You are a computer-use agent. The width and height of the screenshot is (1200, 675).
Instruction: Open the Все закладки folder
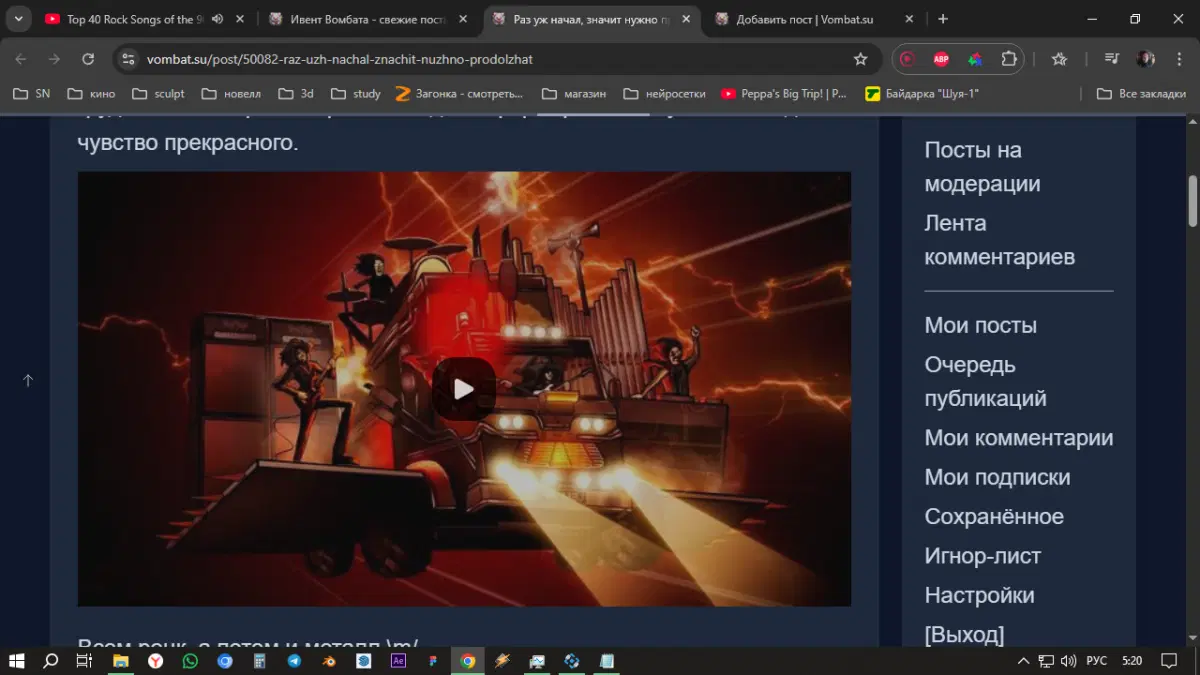1141,93
